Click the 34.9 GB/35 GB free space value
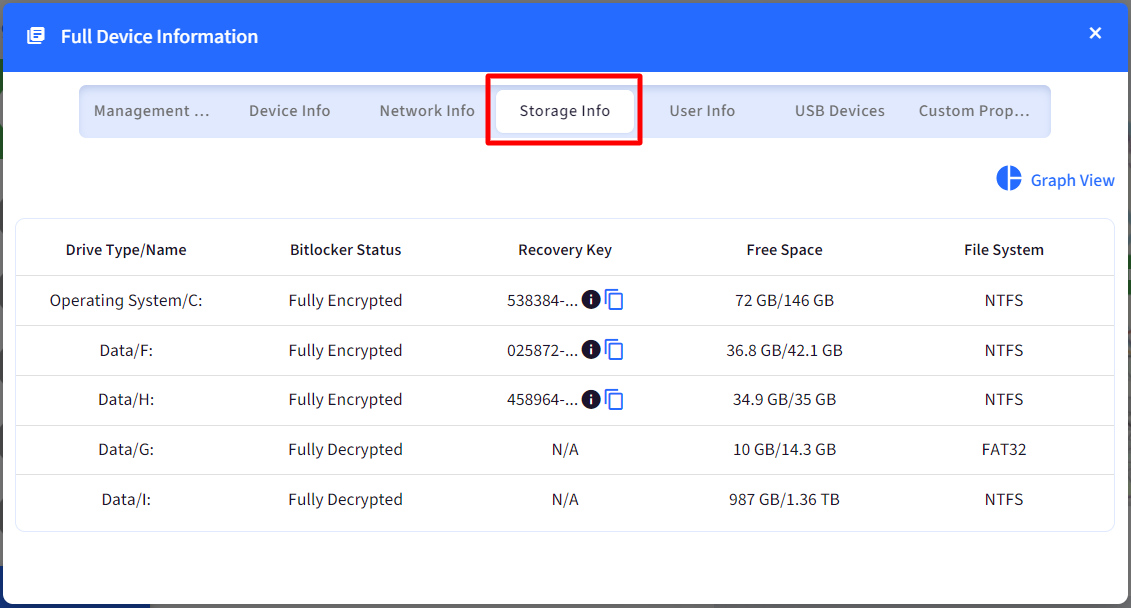 click(x=784, y=400)
